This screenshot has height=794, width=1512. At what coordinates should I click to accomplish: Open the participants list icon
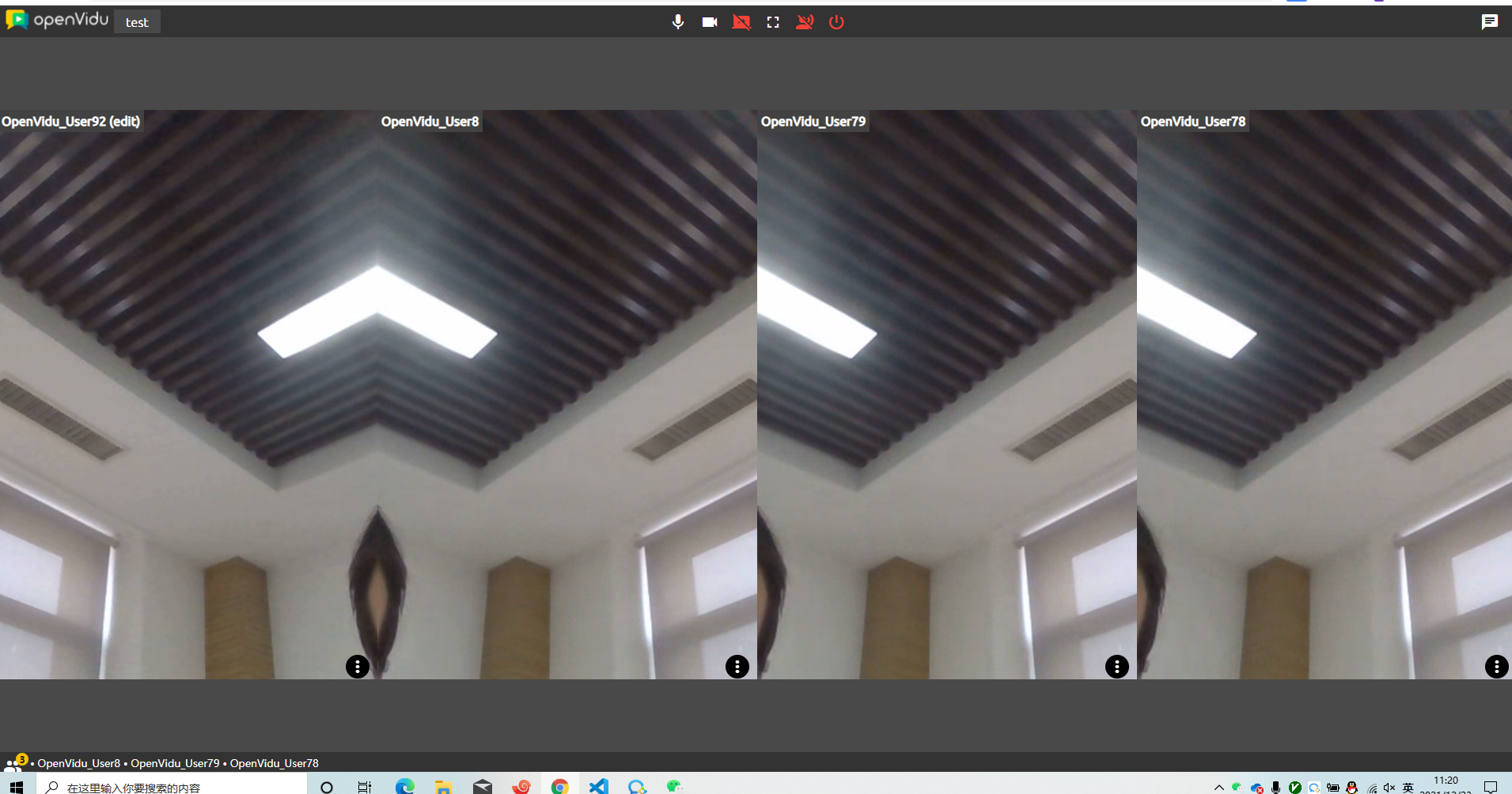point(14,763)
